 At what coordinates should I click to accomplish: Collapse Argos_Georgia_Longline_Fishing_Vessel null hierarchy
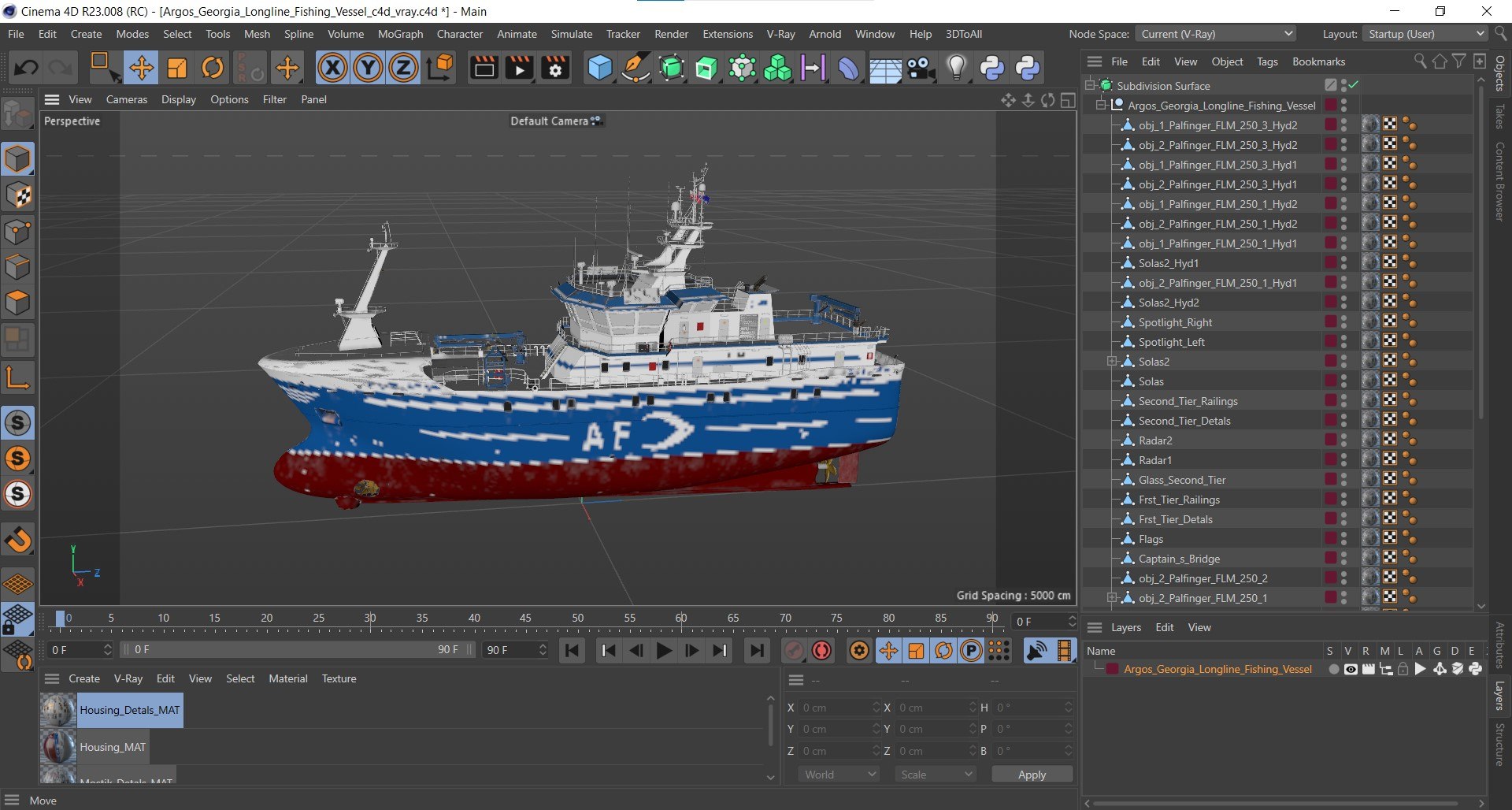click(1101, 105)
